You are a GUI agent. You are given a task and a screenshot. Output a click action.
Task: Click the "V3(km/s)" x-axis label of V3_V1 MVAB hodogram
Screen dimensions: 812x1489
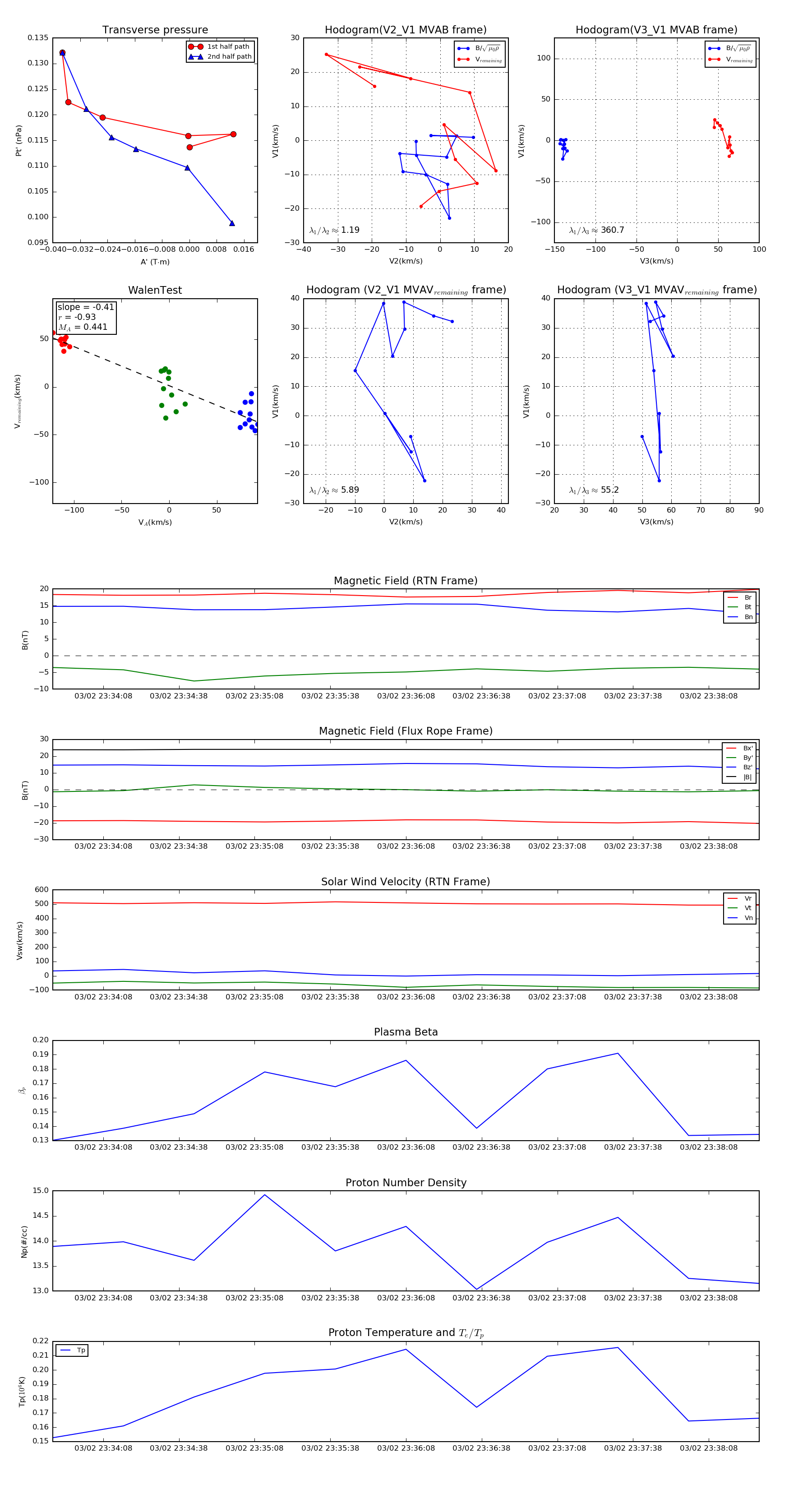point(656,261)
